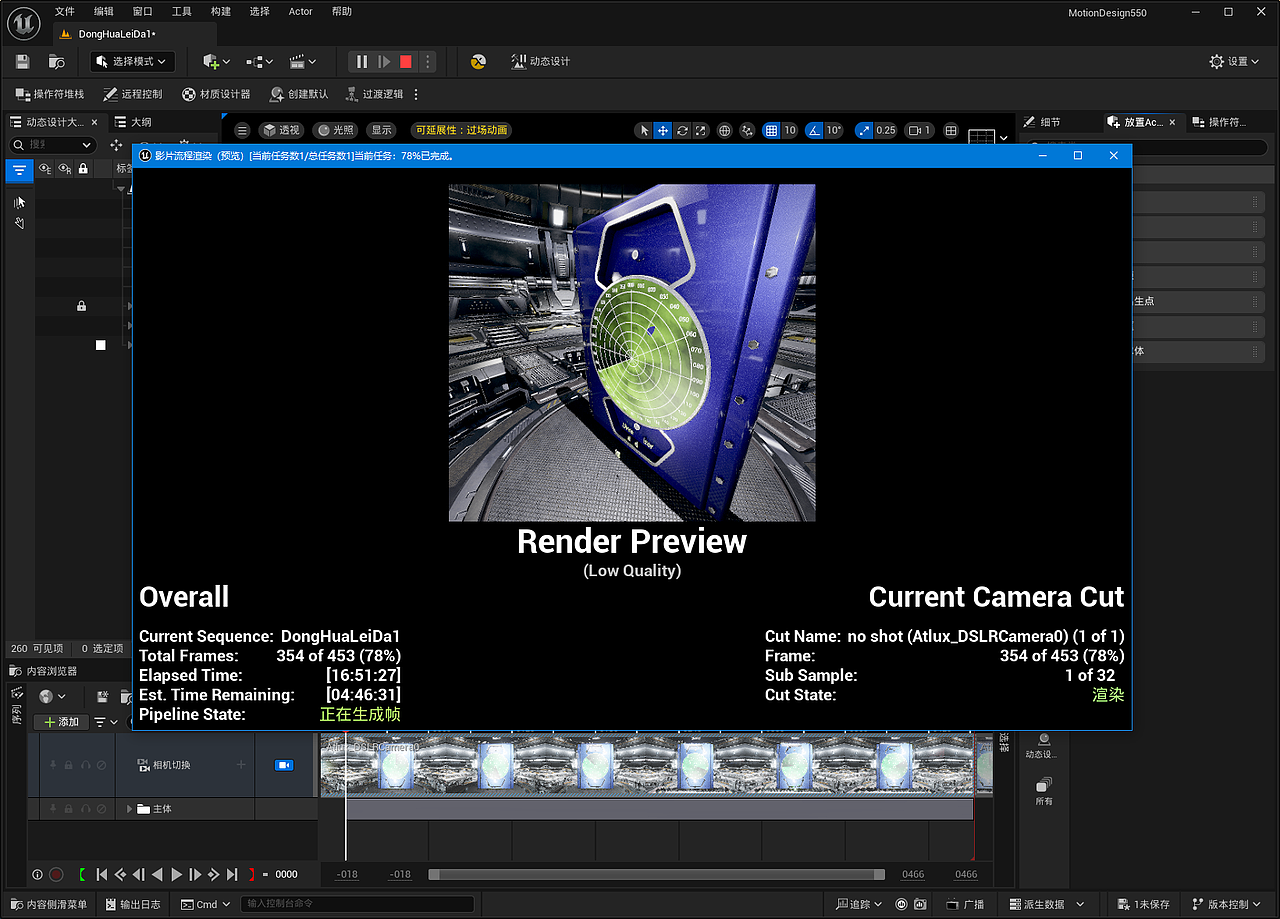1280x919 pixels.
Task: Click the 可延展性：过场动画 button
Action: click(x=460, y=130)
